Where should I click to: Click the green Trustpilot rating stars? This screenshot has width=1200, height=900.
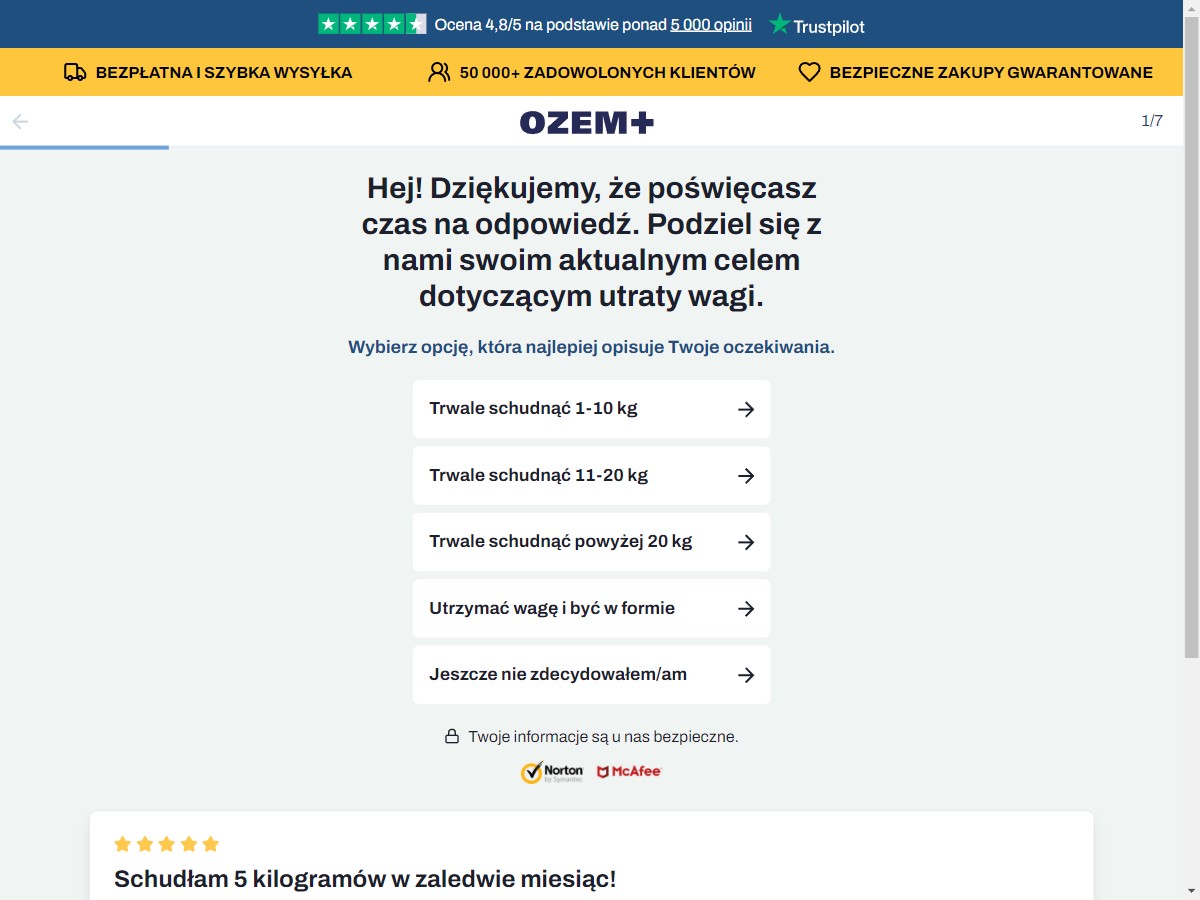(x=372, y=24)
